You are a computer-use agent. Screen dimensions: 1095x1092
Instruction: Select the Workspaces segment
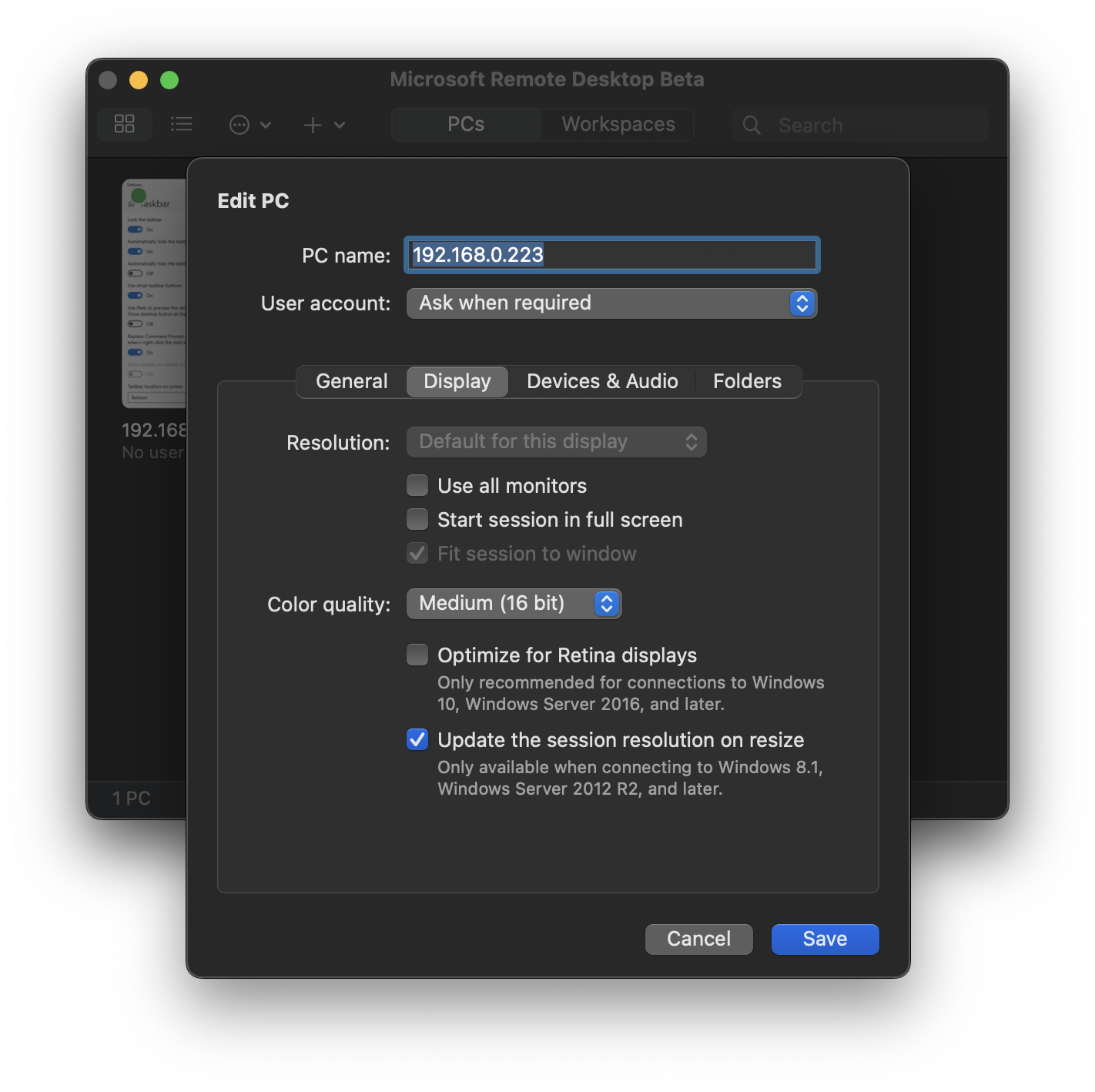[x=618, y=124]
